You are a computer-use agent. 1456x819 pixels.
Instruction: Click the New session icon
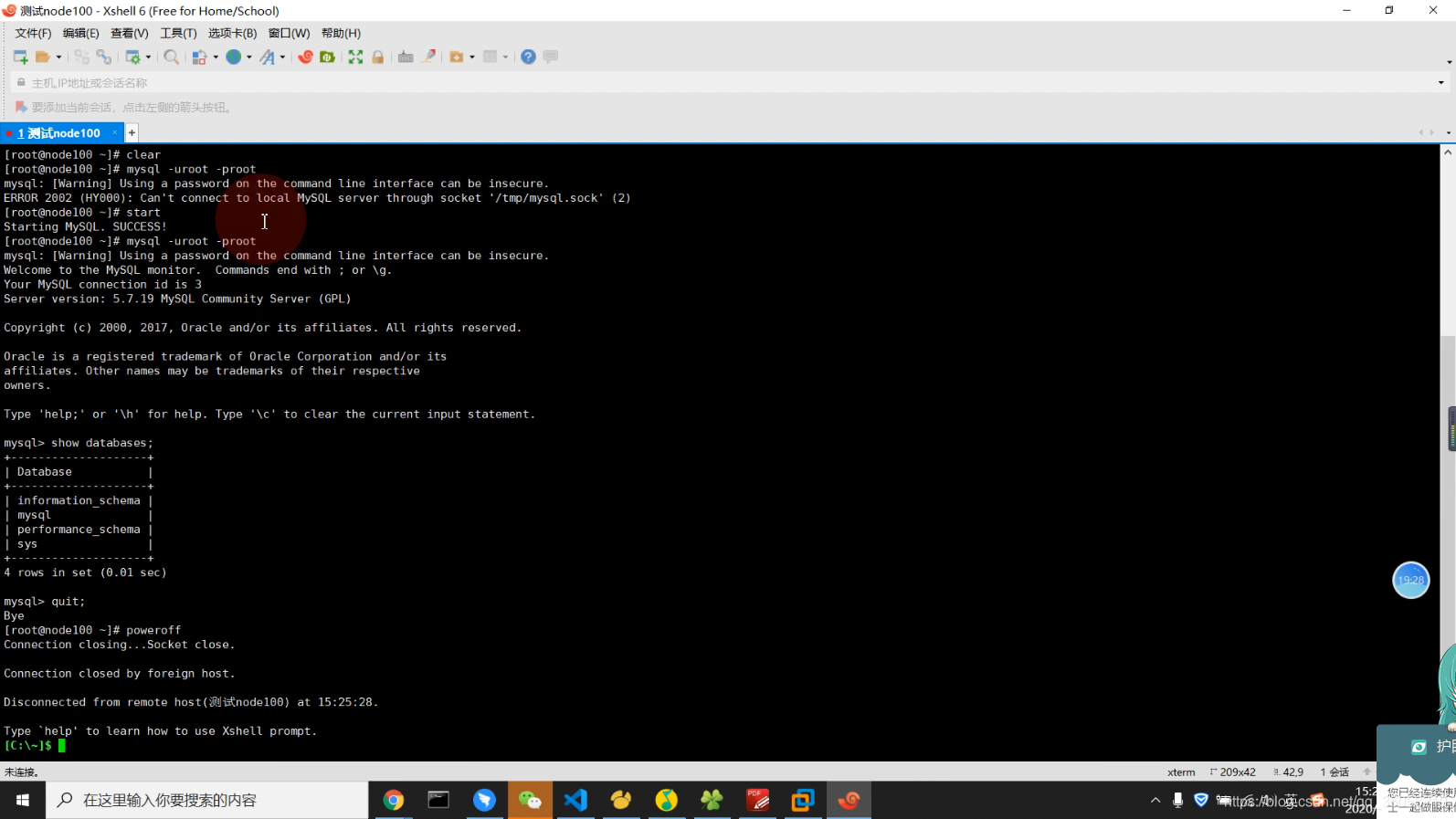click(20, 57)
